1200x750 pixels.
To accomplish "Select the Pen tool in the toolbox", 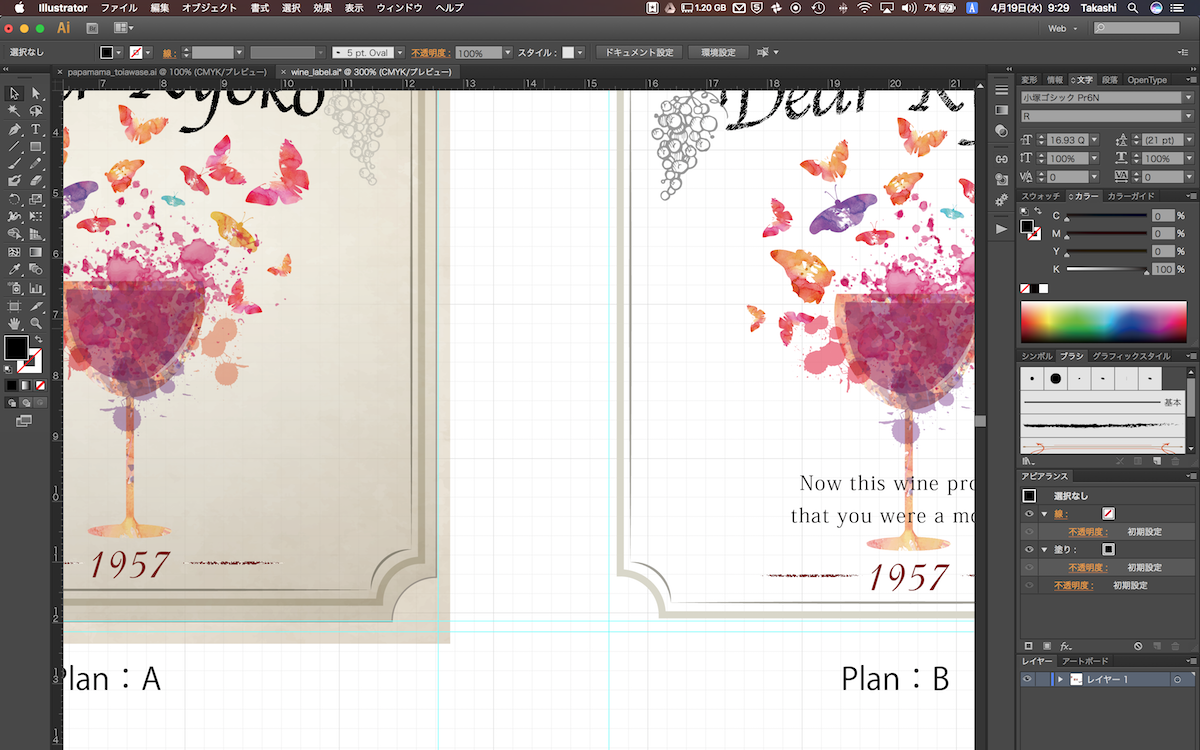I will [14, 129].
